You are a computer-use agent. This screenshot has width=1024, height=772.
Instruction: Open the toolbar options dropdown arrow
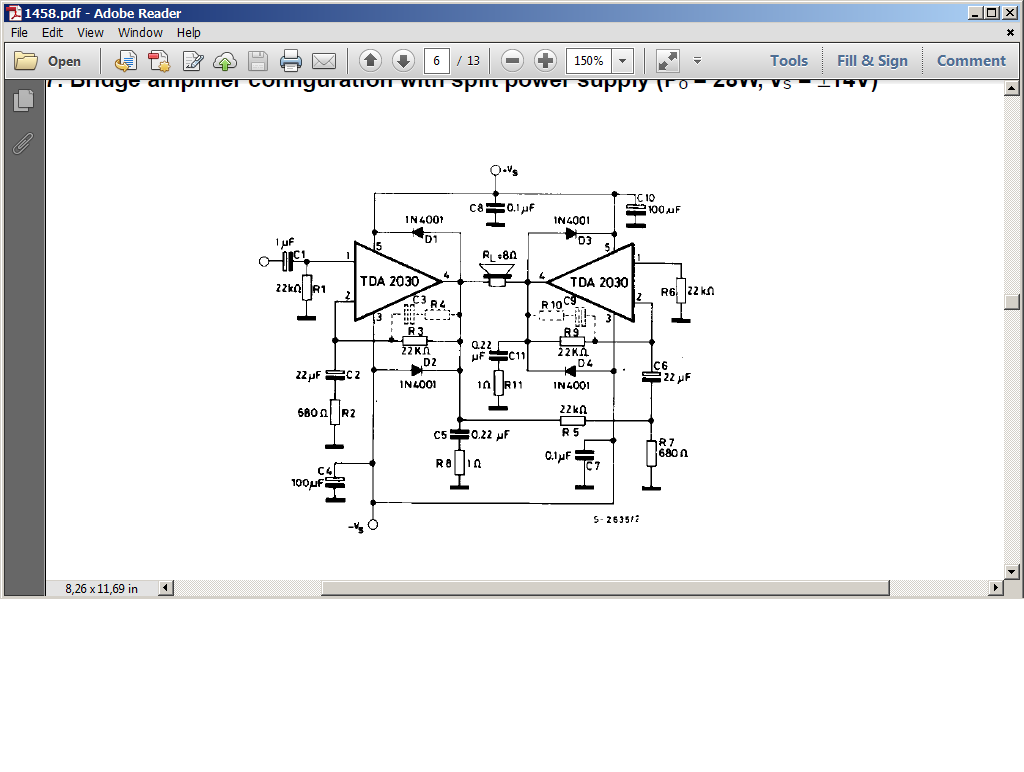pos(697,61)
